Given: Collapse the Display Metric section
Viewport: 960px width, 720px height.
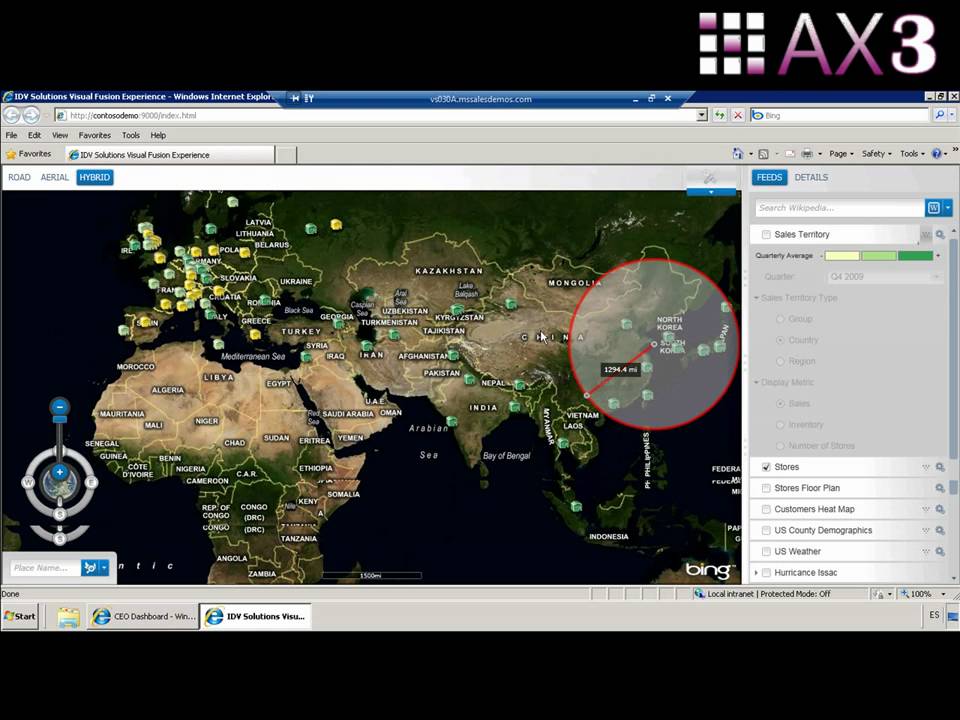Looking at the screenshot, I should 757,383.
